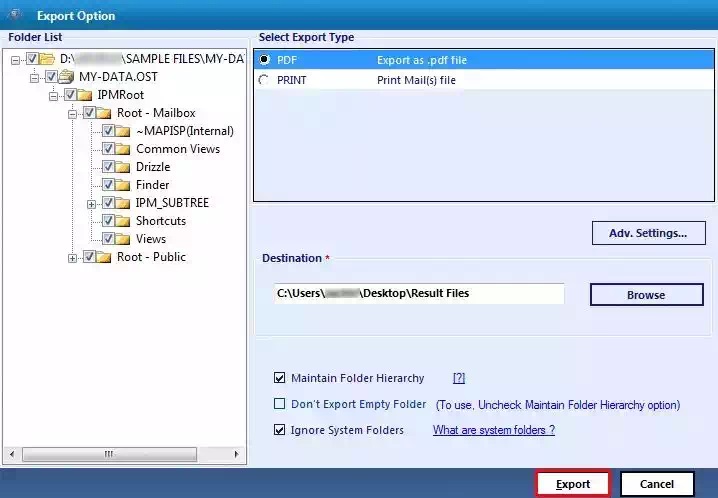Select the PDF export radio button
The image size is (718, 498).
(x=264, y=60)
